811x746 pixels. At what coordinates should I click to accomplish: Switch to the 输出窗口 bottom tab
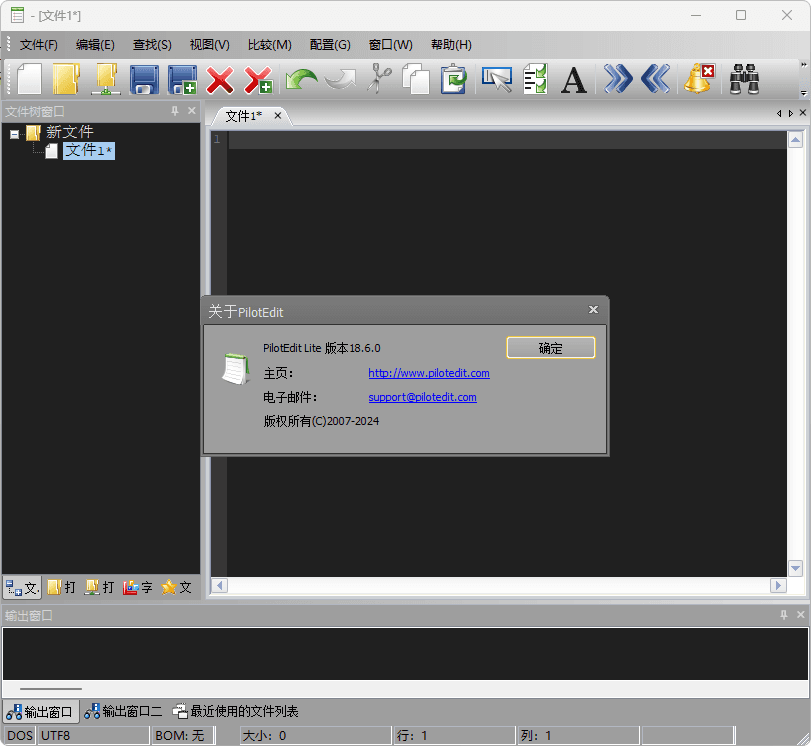(40, 712)
